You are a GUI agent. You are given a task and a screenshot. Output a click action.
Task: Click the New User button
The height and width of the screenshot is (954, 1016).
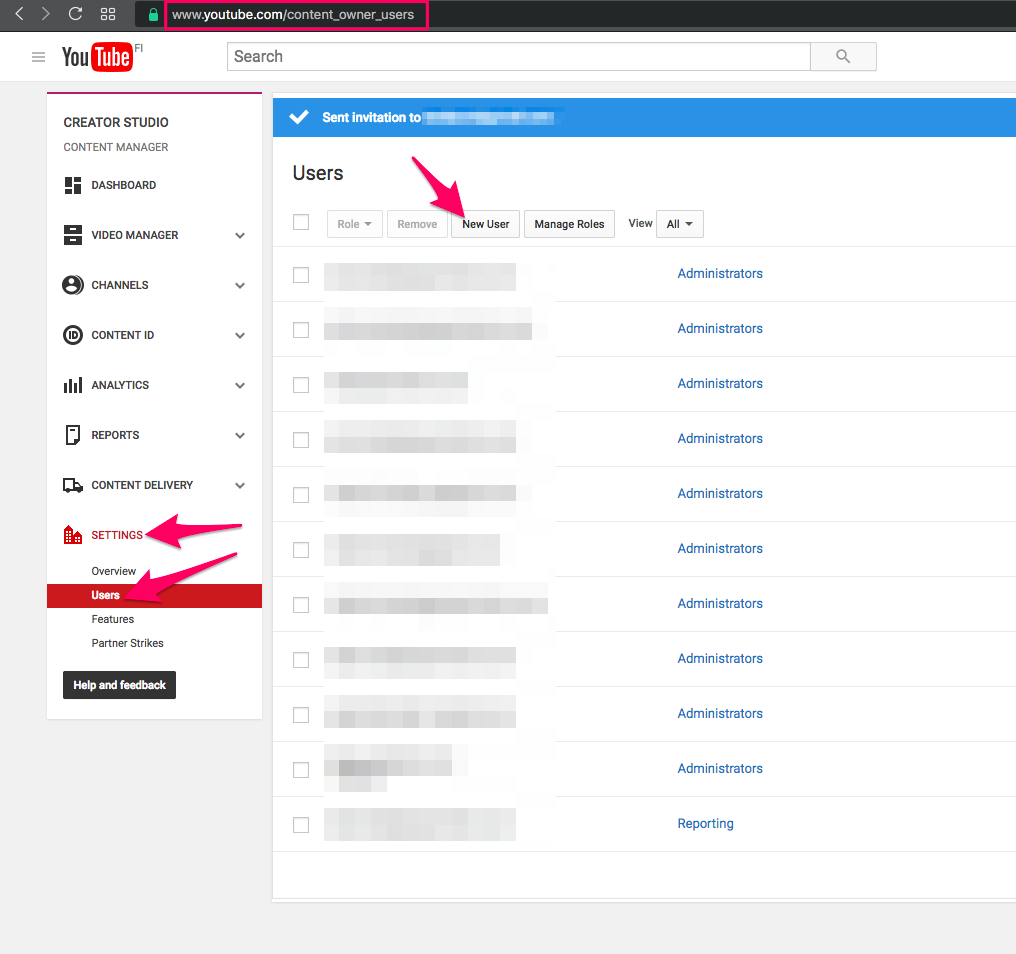(x=485, y=224)
